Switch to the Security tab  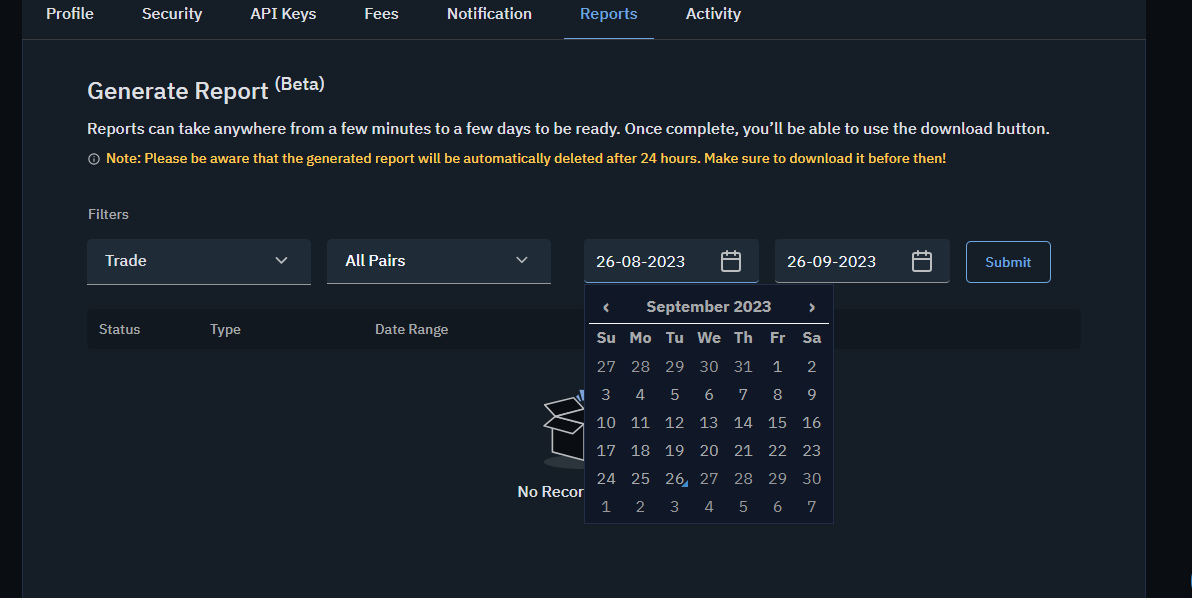(172, 14)
